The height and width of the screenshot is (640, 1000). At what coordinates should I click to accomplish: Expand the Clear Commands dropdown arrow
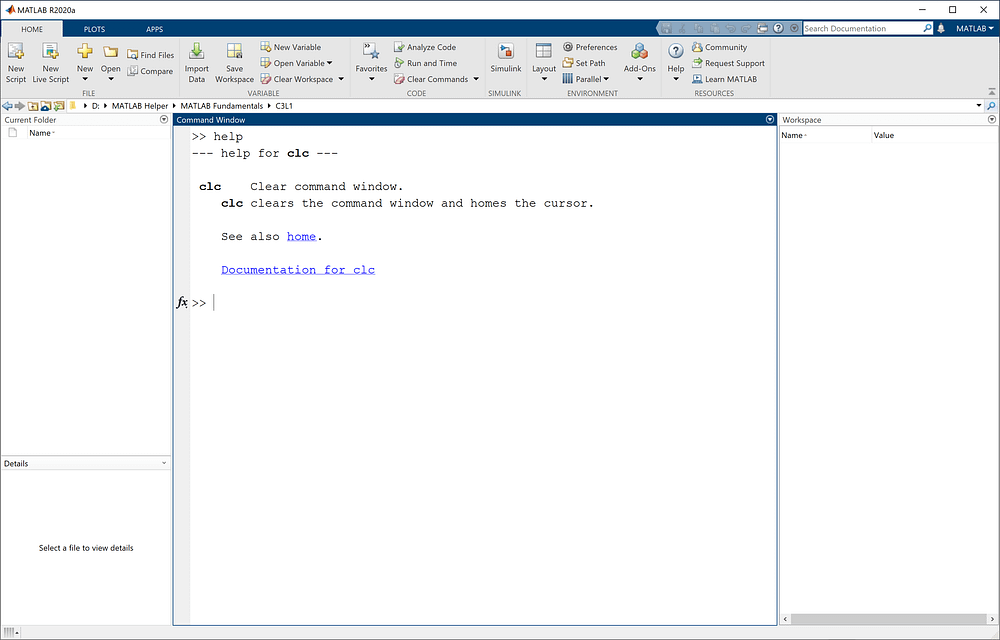476,79
